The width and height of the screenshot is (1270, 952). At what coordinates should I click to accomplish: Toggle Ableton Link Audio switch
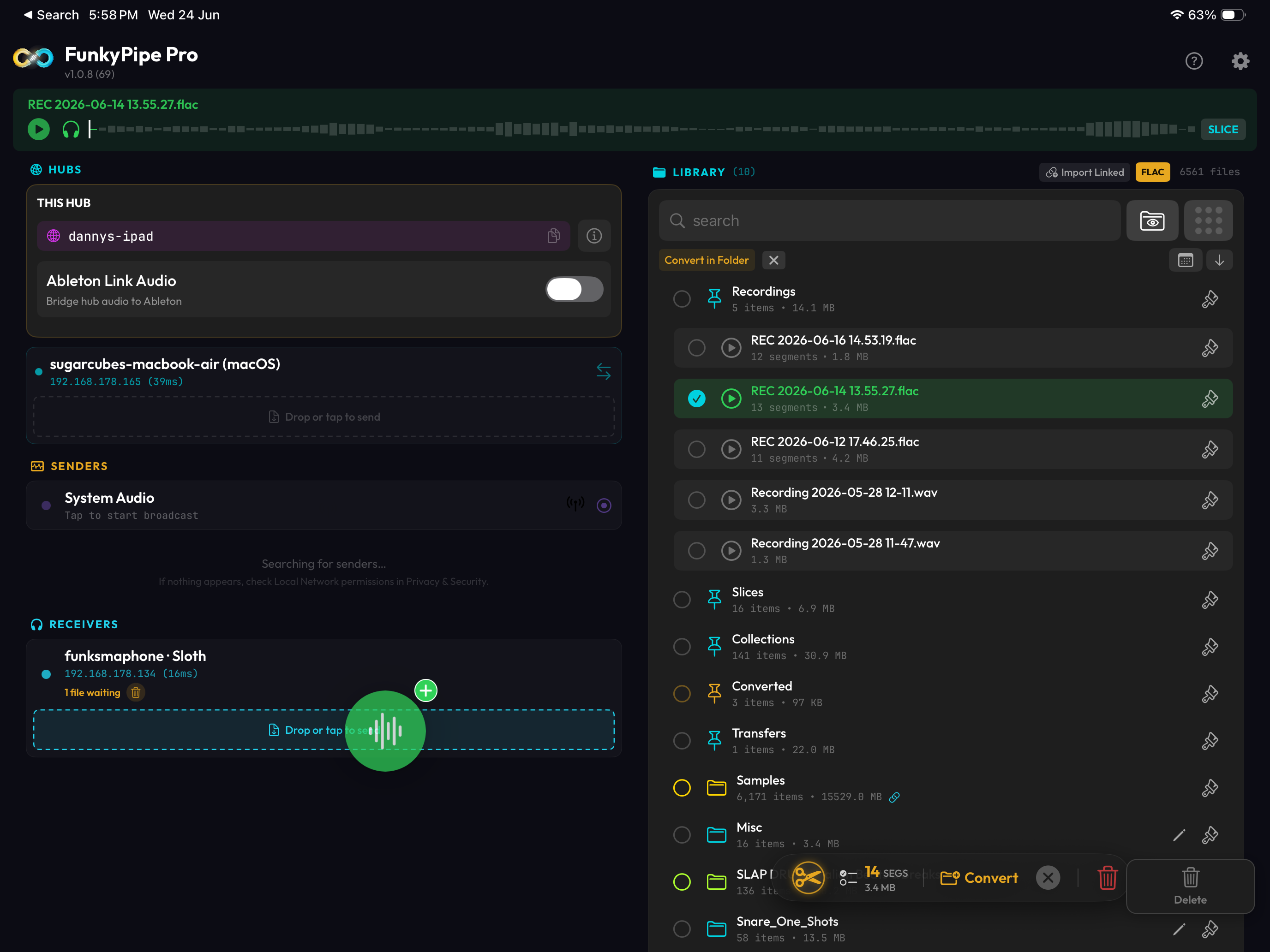pos(574,289)
